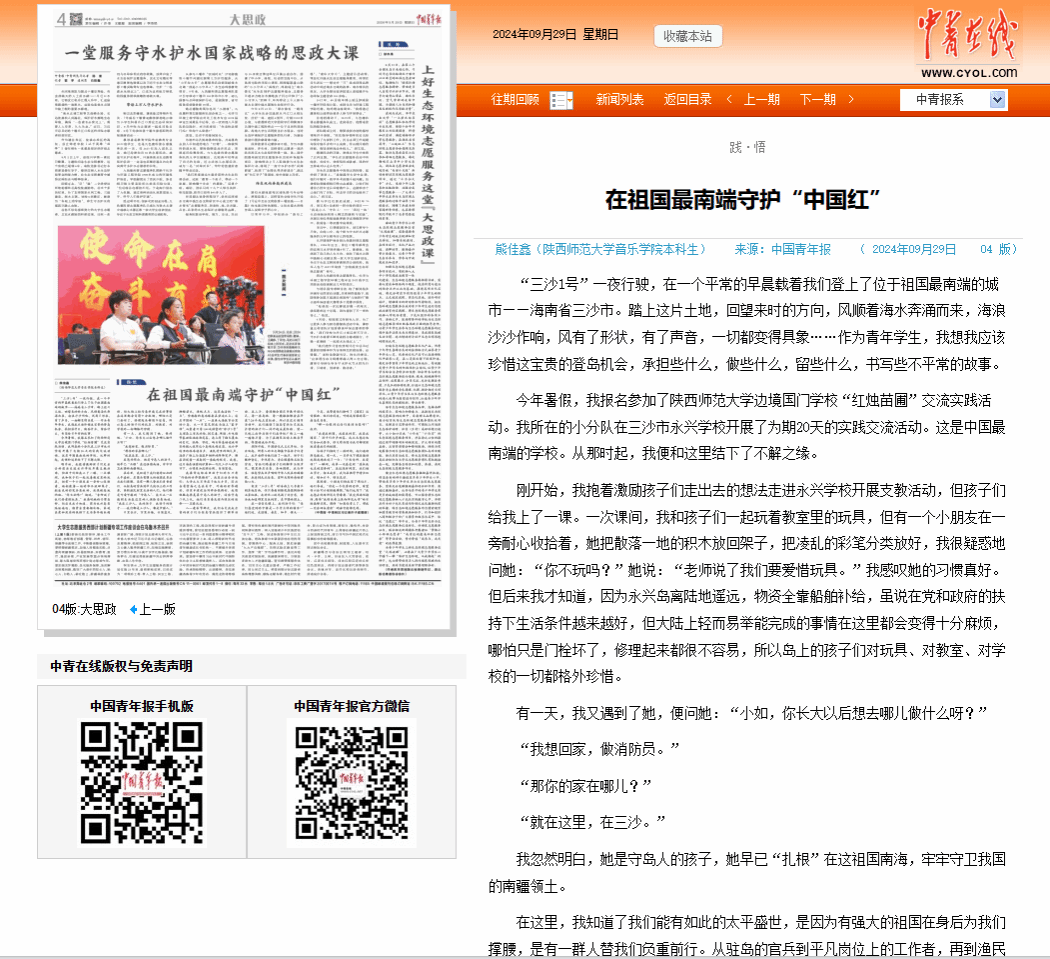Open the 往期回顾 calendar icon
Viewport: 1050px width, 959px height.
[561, 100]
